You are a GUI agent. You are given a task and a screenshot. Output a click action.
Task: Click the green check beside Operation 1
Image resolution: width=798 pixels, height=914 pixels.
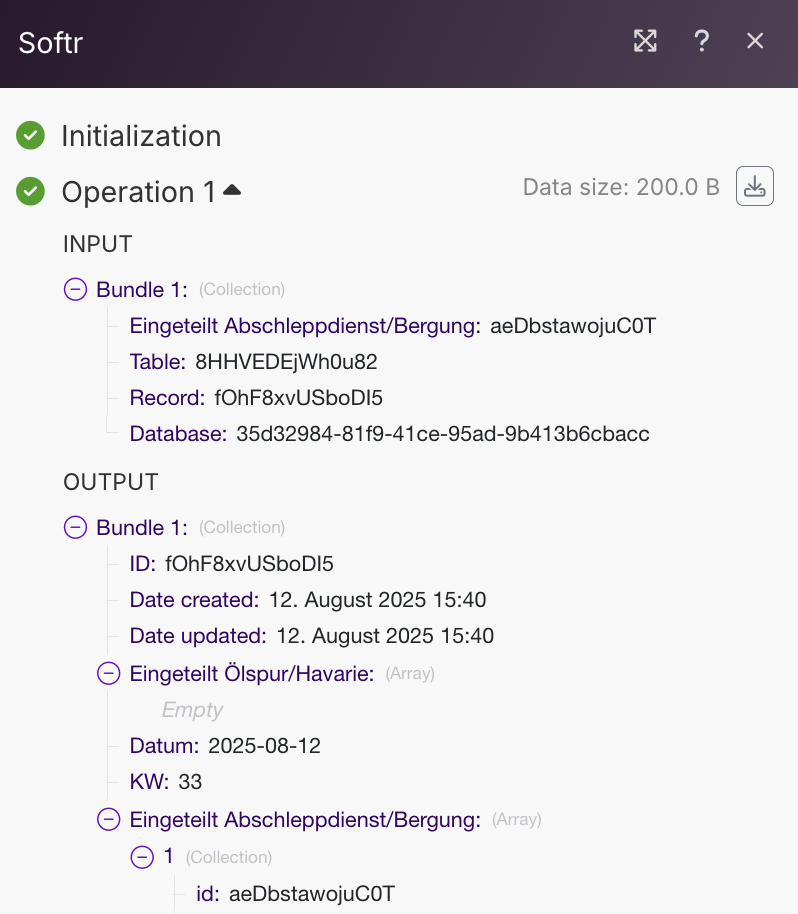30,191
